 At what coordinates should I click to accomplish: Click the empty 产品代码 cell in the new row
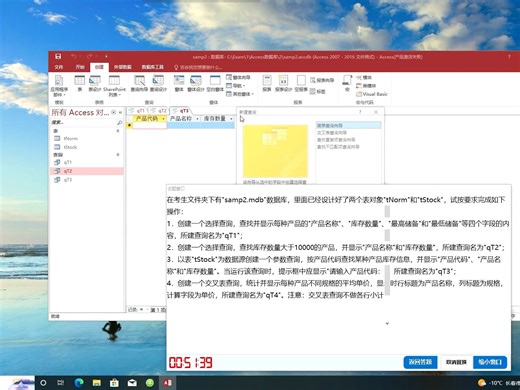click(x=149, y=125)
